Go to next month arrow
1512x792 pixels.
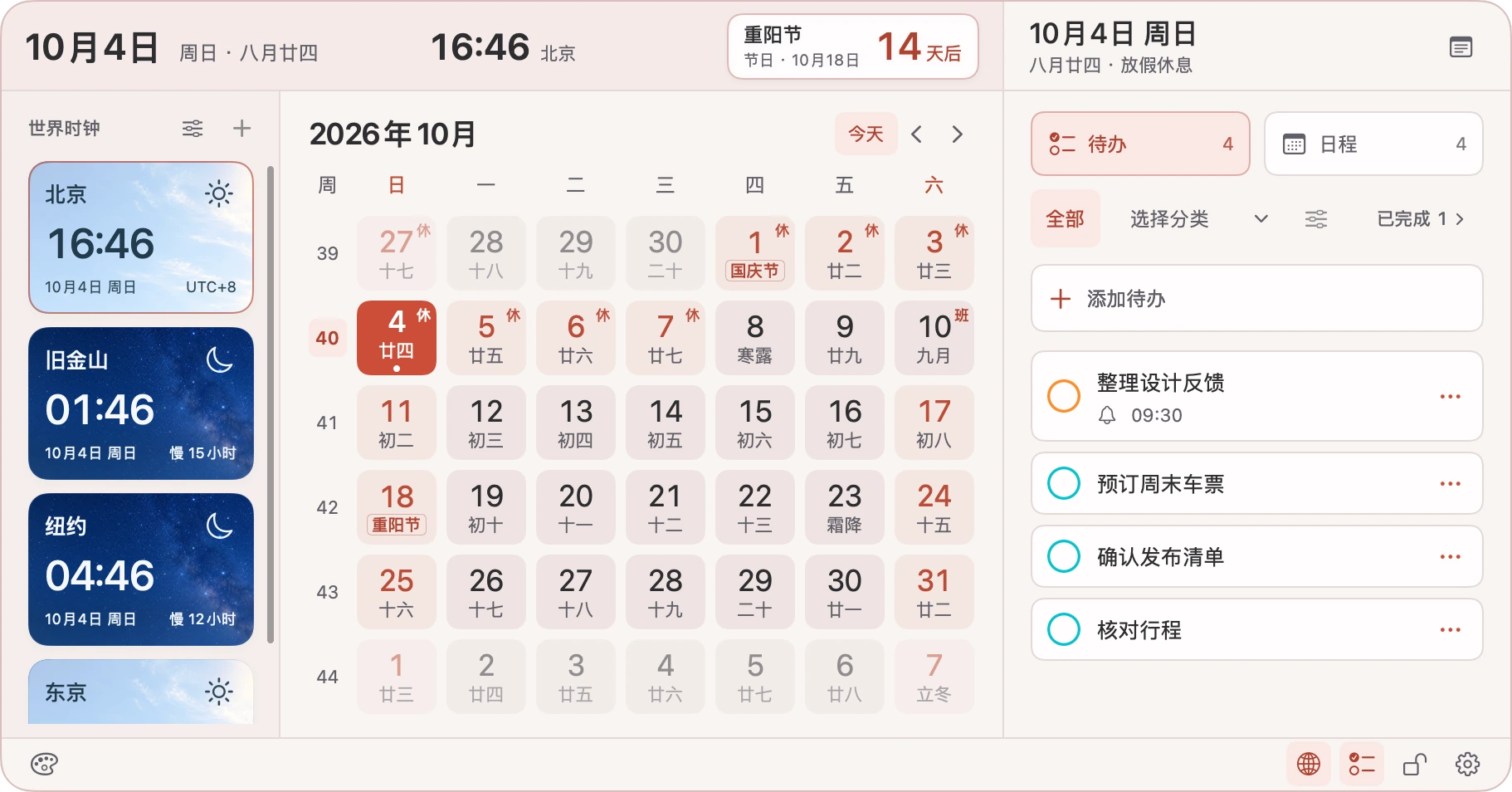(x=958, y=134)
